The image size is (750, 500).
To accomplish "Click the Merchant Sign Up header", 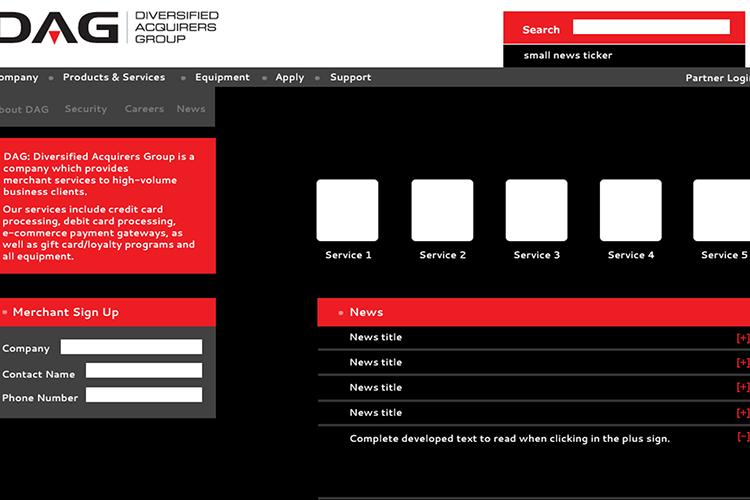I will coord(108,312).
